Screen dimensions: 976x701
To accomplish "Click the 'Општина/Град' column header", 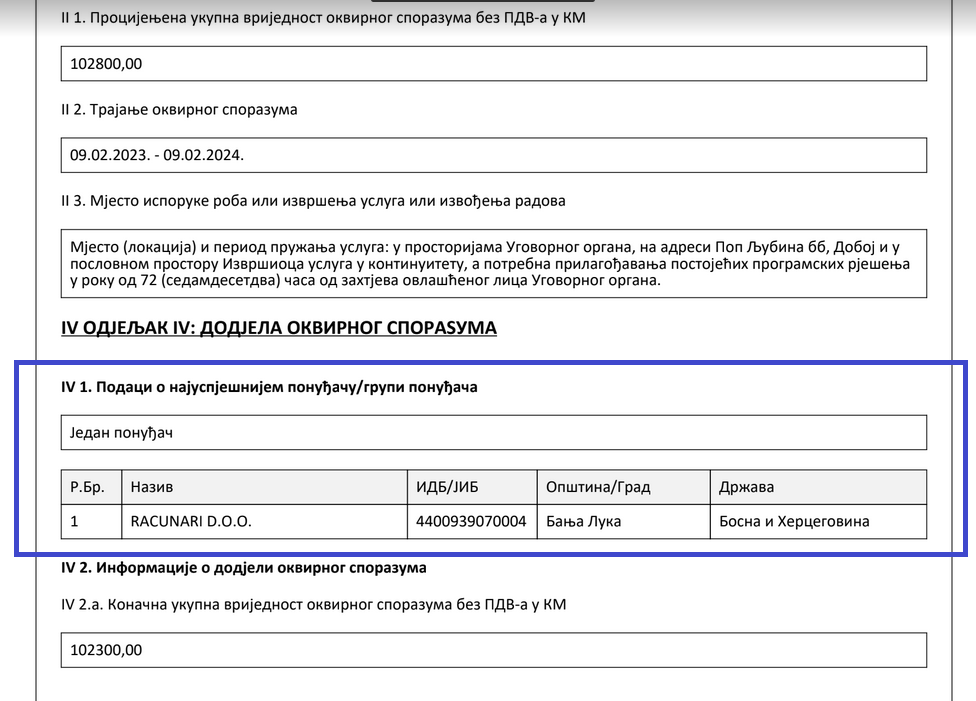I will (624, 487).
